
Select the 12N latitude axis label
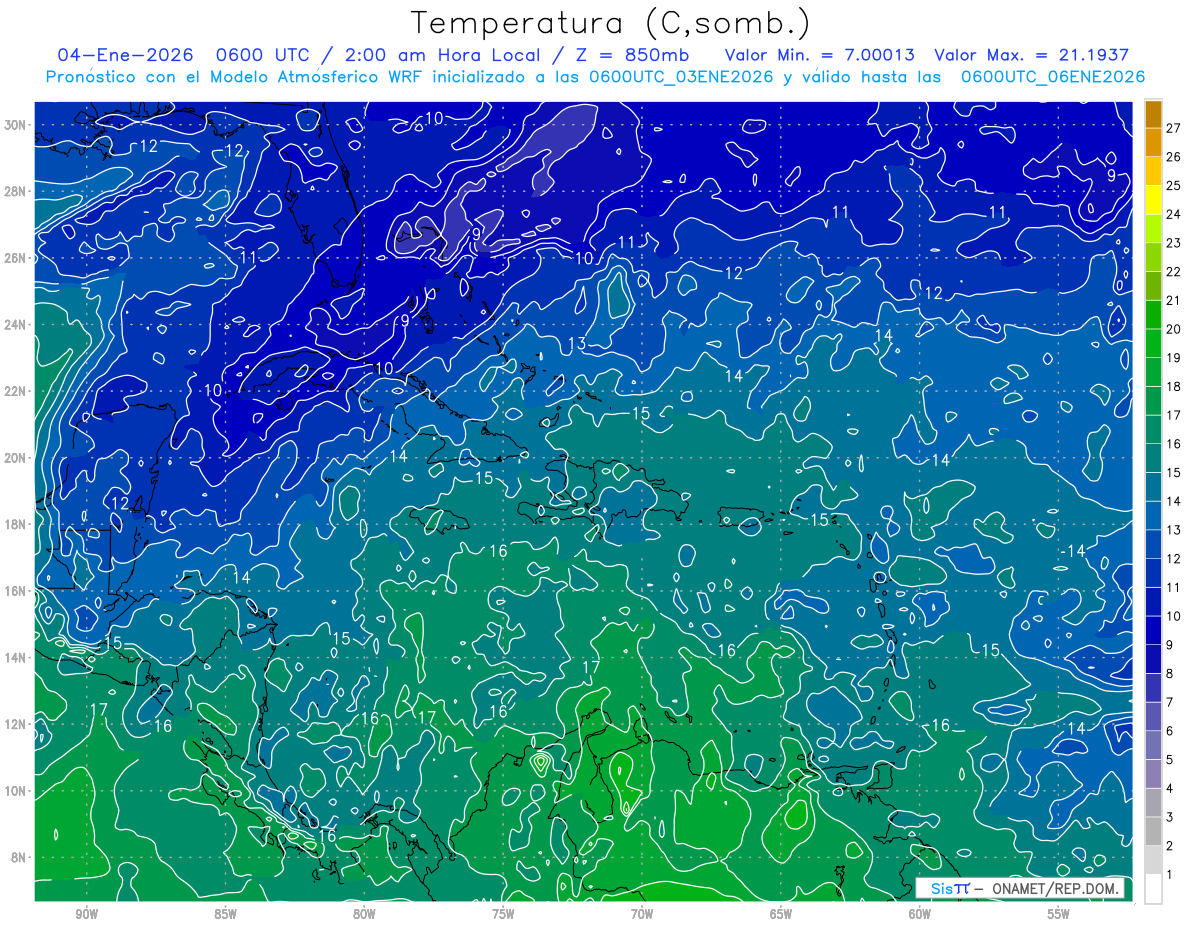[x=15, y=724]
